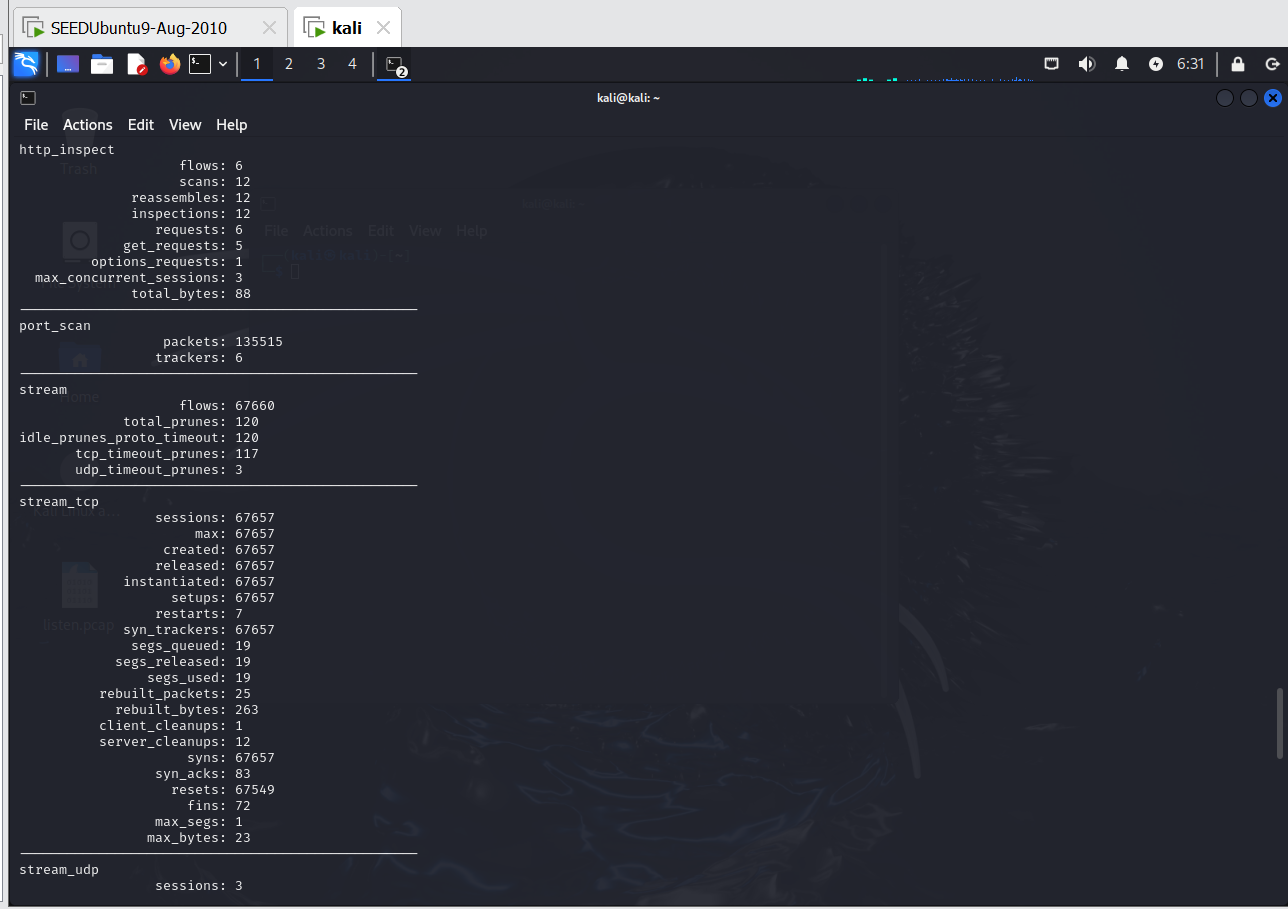This screenshot has height=909, width=1288.
Task: Click the tcp_timeout_prunes: 117 line
Action: point(167,454)
